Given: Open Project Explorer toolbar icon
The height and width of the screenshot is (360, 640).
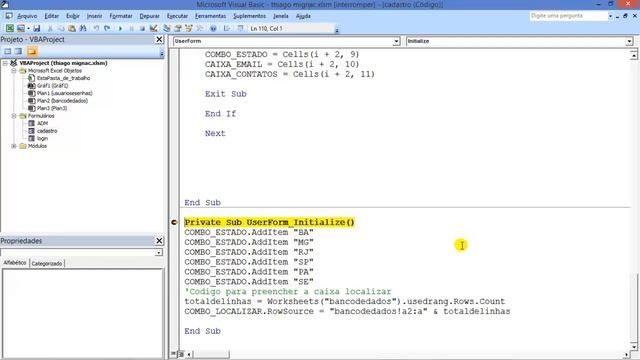Looking at the screenshot, I should coord(167,29).
